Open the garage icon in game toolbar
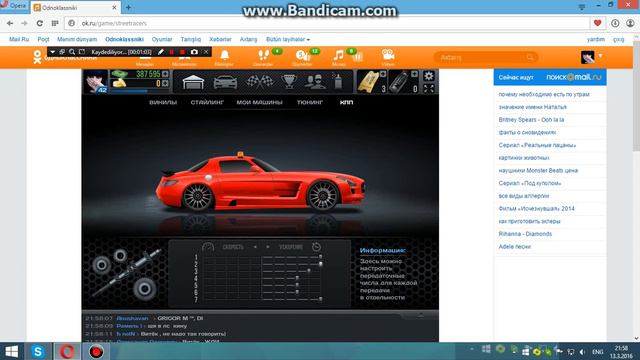This screenshot has height=360, width=640. pos(193,82)
